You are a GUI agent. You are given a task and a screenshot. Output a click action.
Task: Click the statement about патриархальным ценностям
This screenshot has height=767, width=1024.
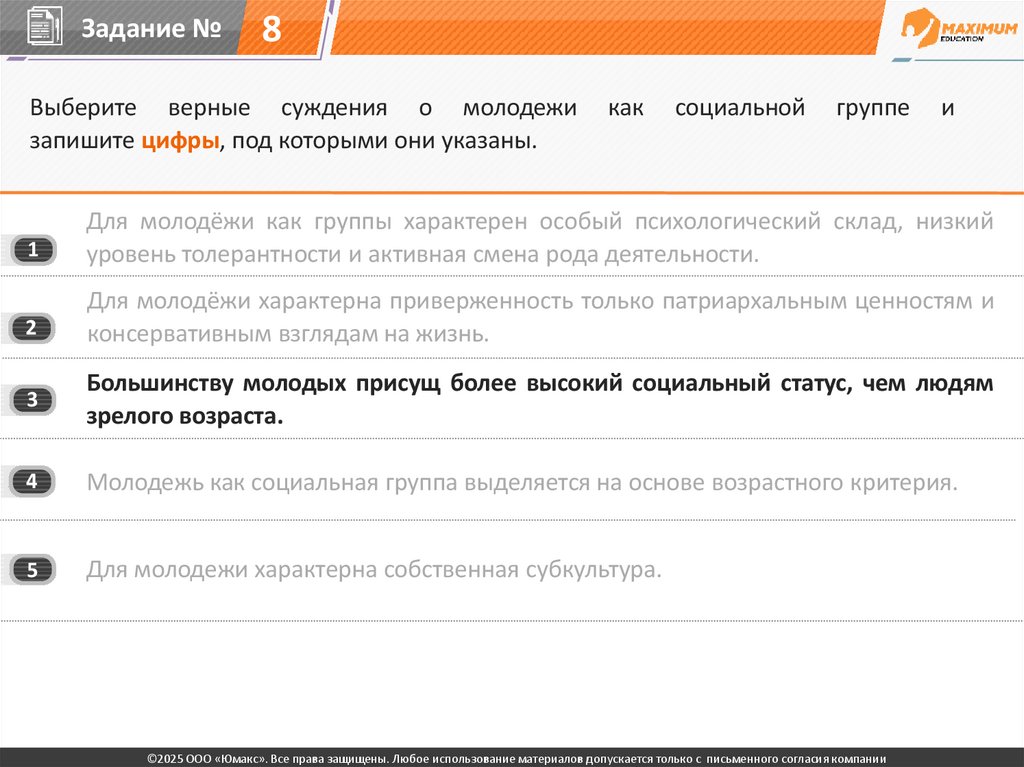point(539,318)
